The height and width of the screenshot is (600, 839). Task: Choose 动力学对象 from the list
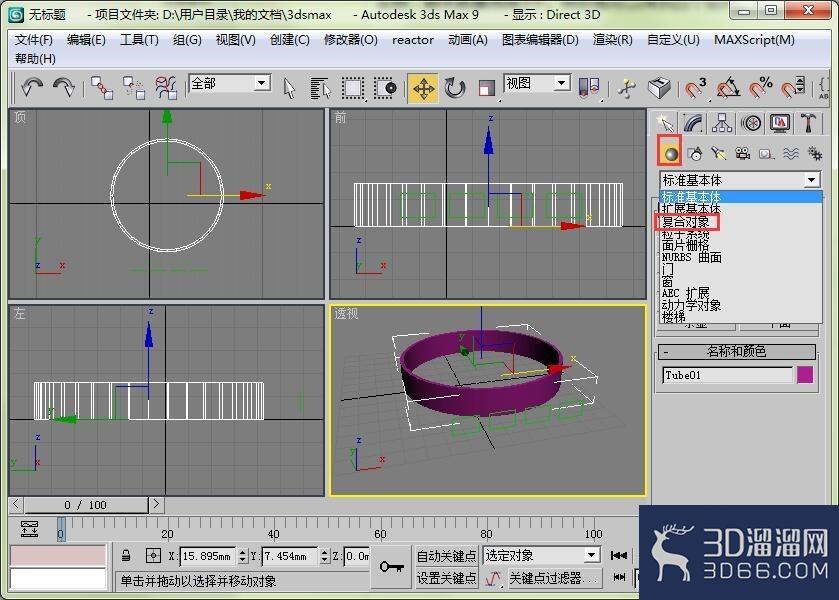tap(691, 305)
